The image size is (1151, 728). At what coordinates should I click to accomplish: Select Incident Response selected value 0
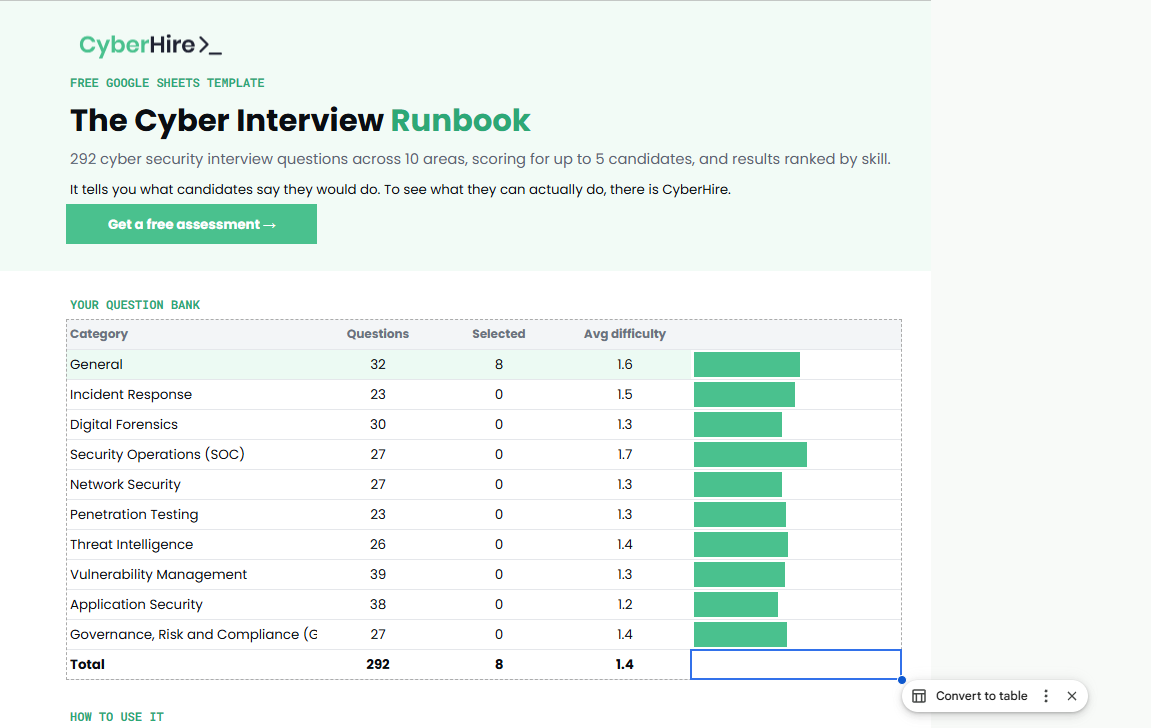499,394
